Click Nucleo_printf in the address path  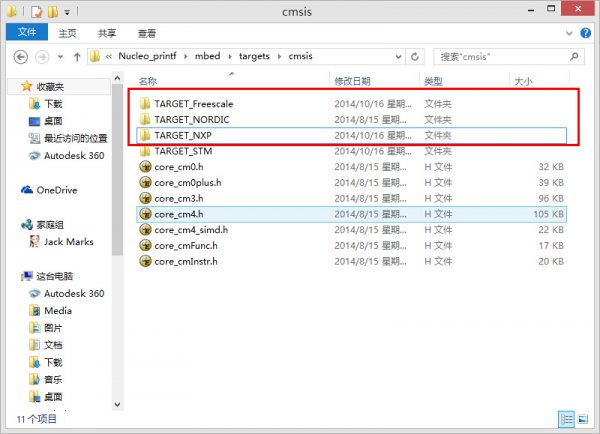(x=147, y=56)
